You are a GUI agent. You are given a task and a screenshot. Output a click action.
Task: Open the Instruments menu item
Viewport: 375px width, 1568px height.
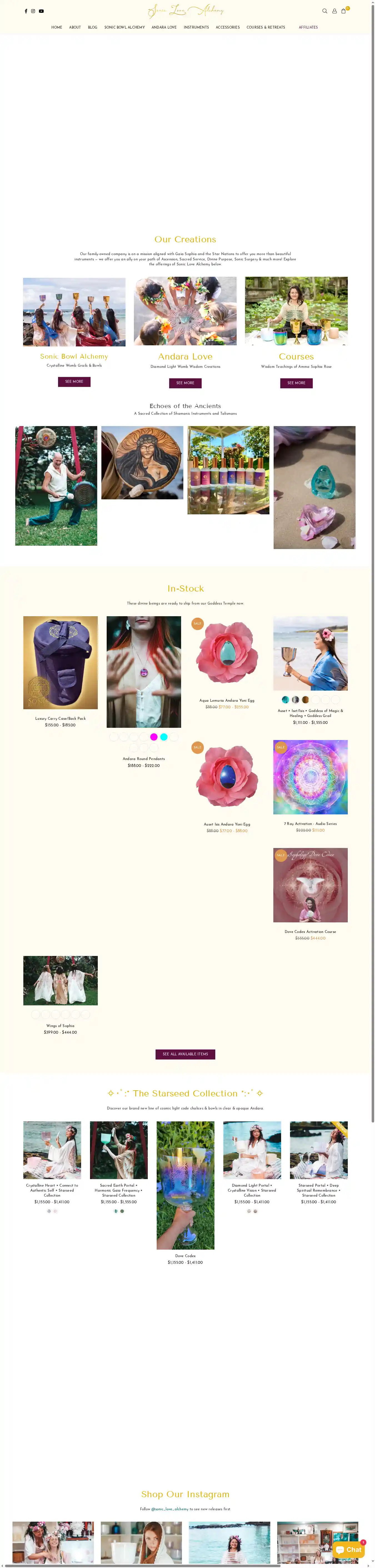(x=196, y=27)
